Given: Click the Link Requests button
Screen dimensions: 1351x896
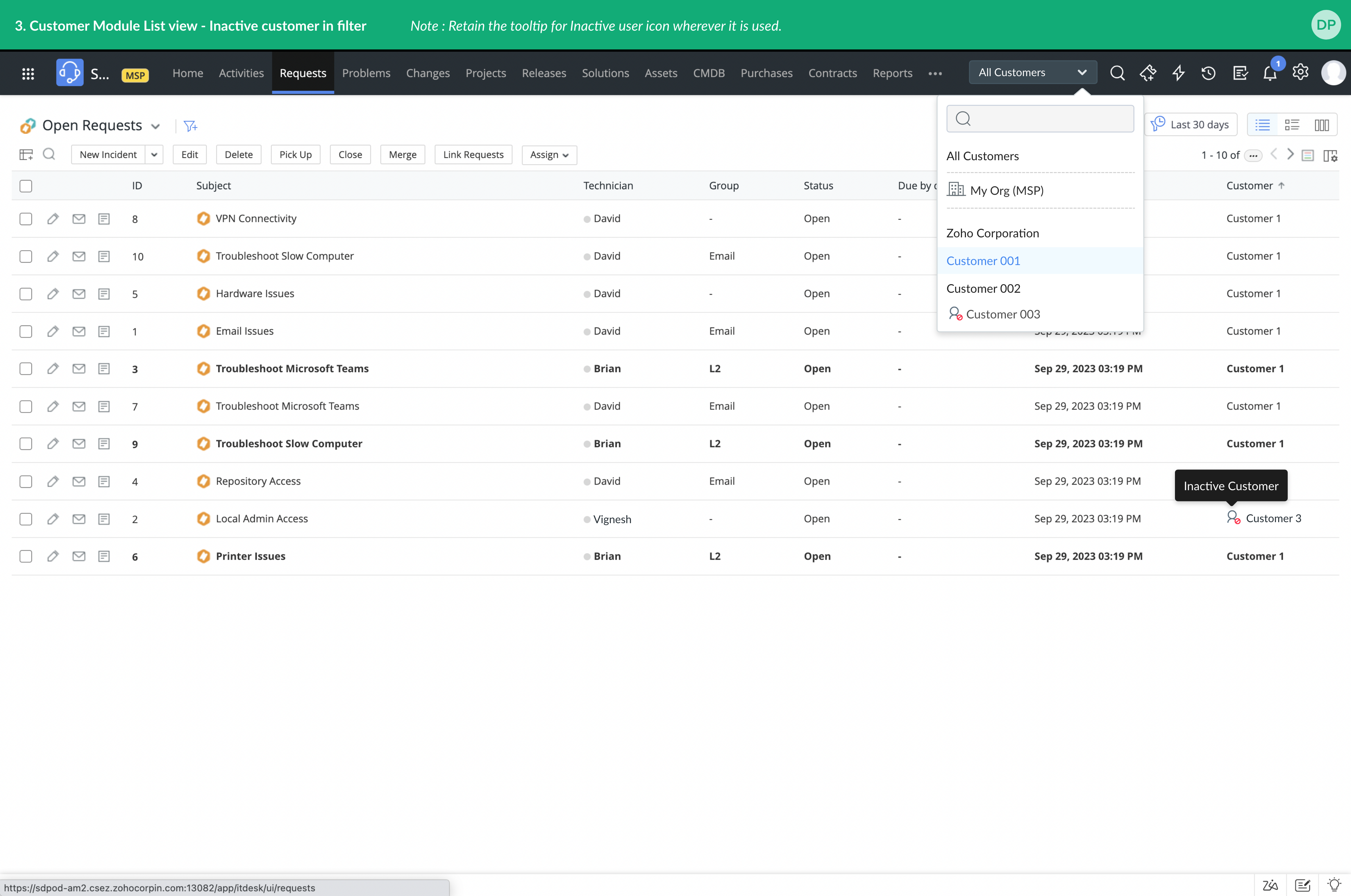Looking at the screenshot, I should pos(473,155).
